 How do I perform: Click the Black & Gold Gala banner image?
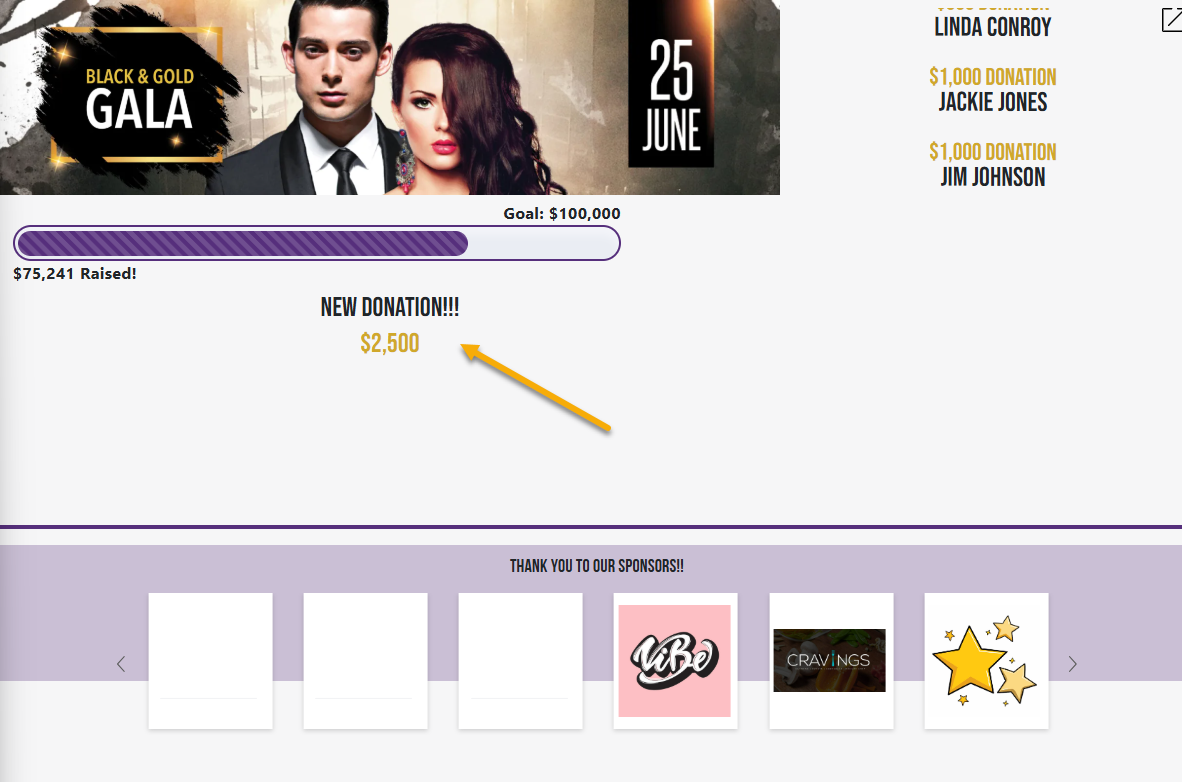390,97
